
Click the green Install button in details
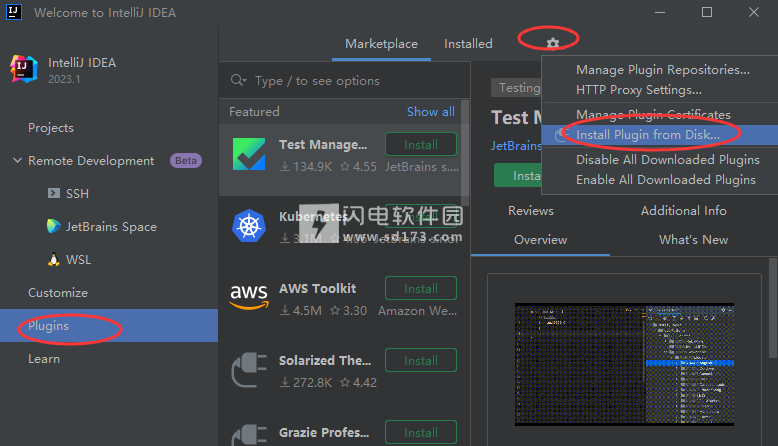[518, 176]
